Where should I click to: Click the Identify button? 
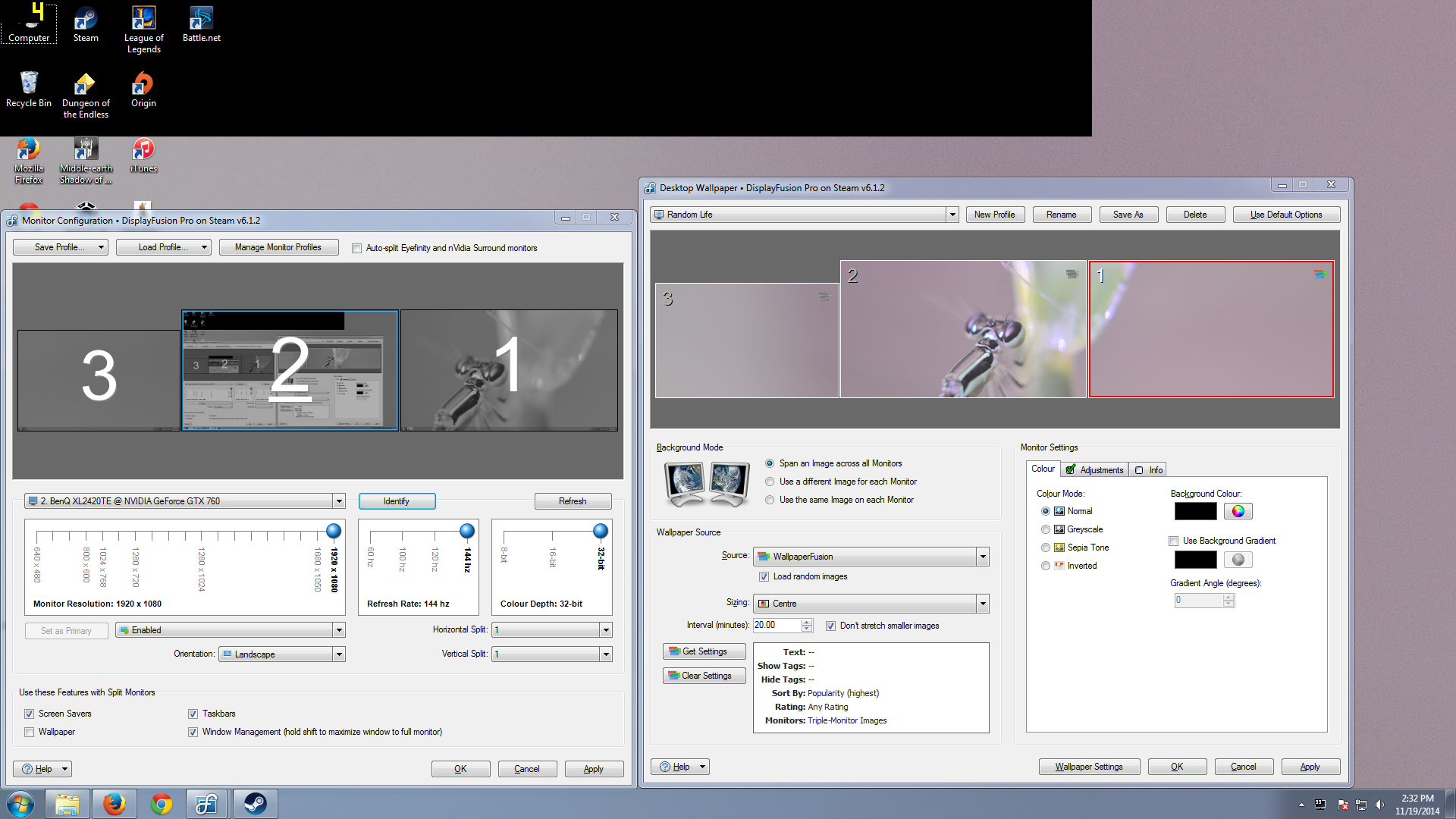point(397,501)
